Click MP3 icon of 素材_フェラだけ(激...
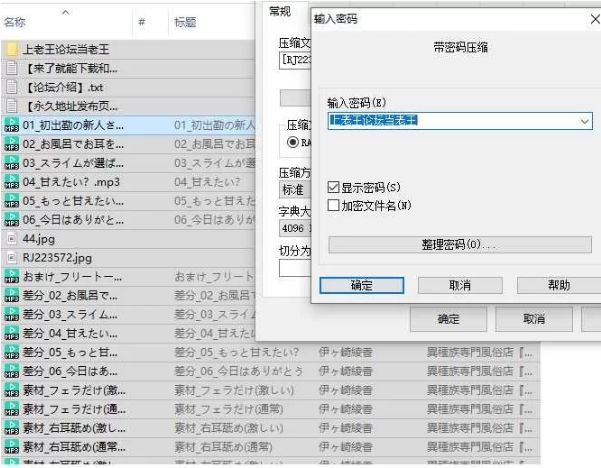This screenshot has width=601, height=468. [11, 390]
